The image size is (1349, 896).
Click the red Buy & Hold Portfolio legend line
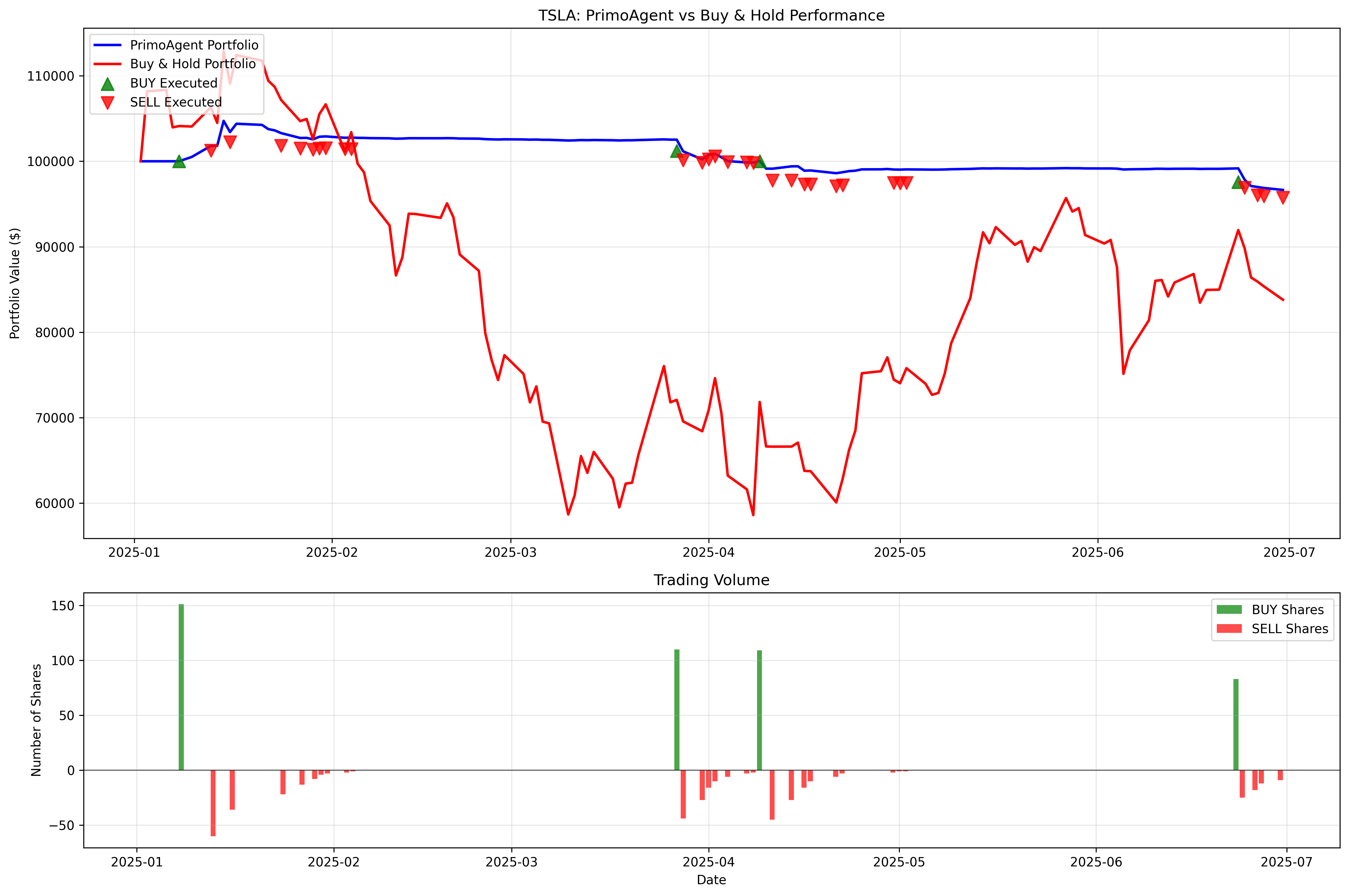107,64
